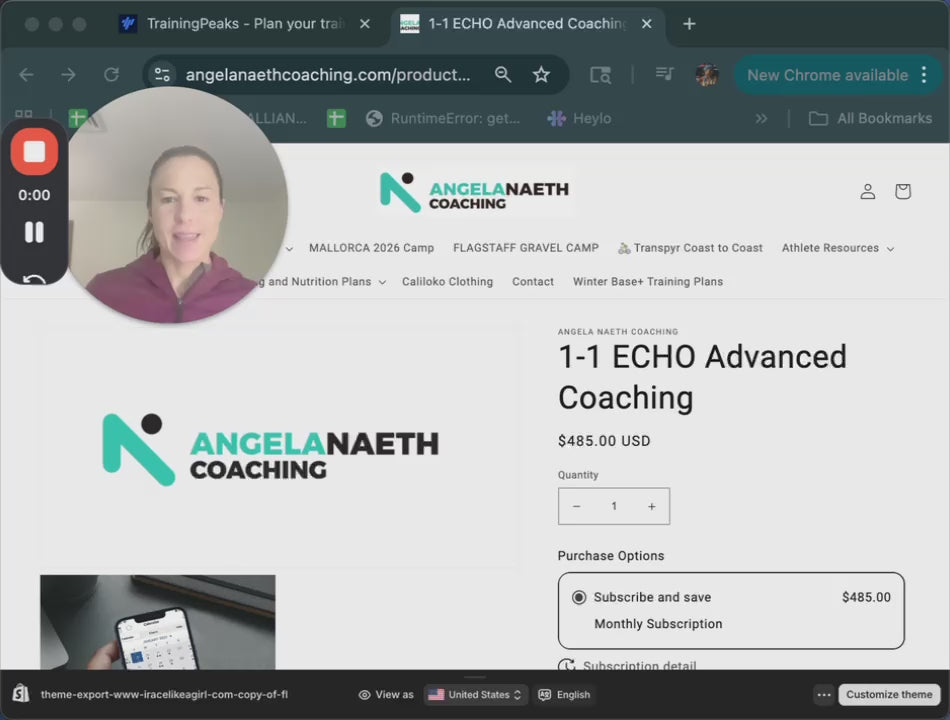Bookmark this page with the star icon

pyautogui.click(x=541, y=75)
